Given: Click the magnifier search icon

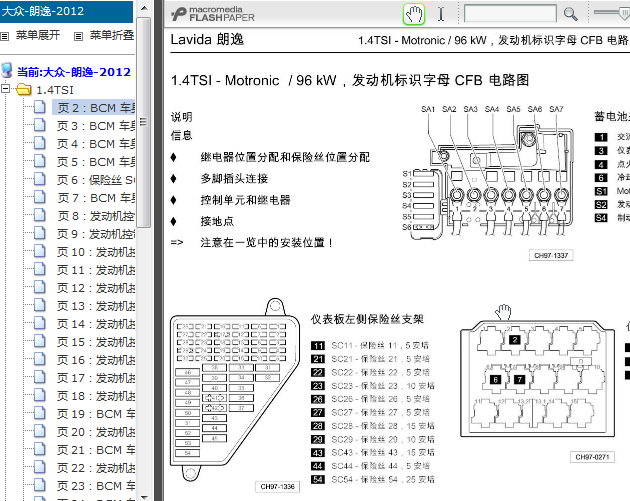Looking at the screenshot, I should pos(570,14).
